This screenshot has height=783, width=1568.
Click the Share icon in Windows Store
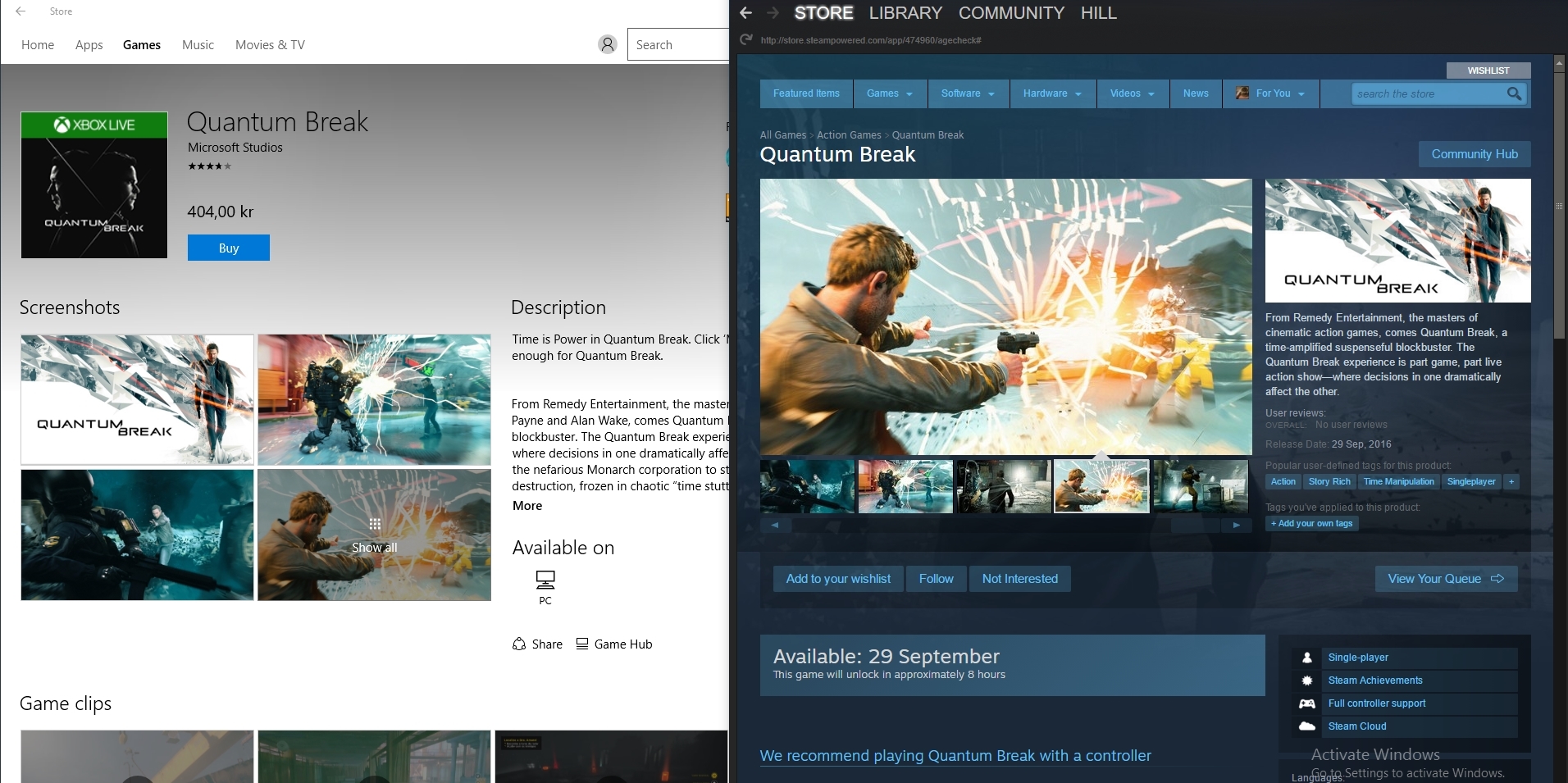[519, 644]
